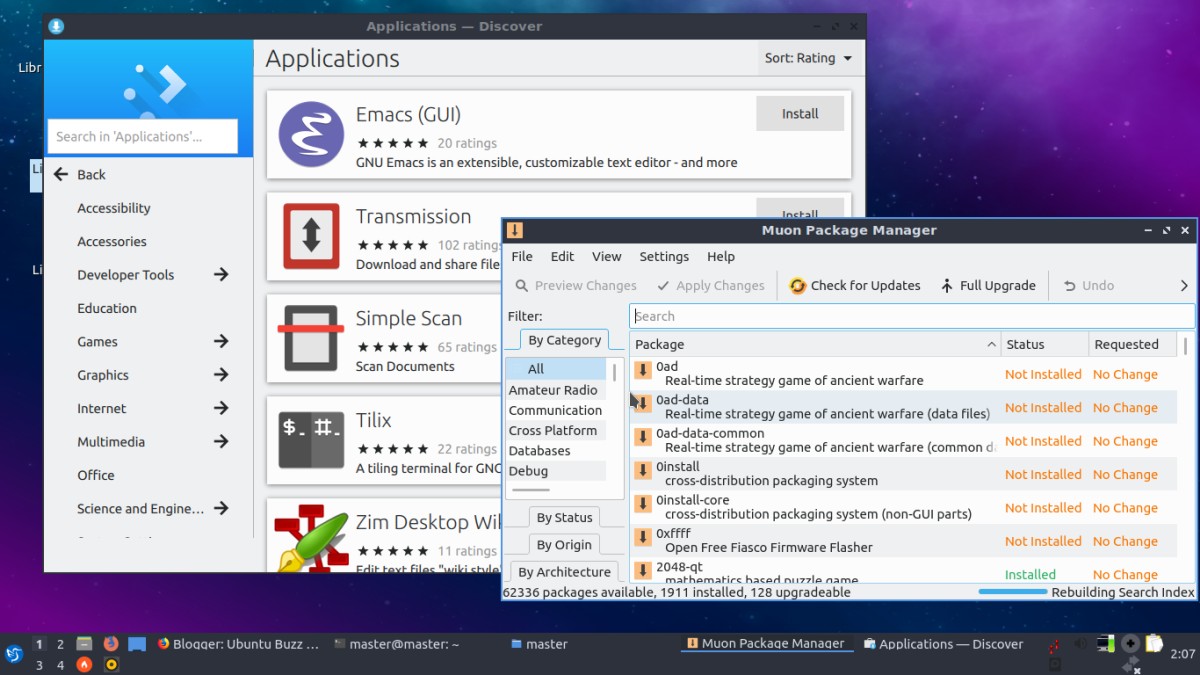Click the Tilix terminal app icon
Image resolution: width=1200 pixels, height=675 pixels.
(x=311, y=440)
